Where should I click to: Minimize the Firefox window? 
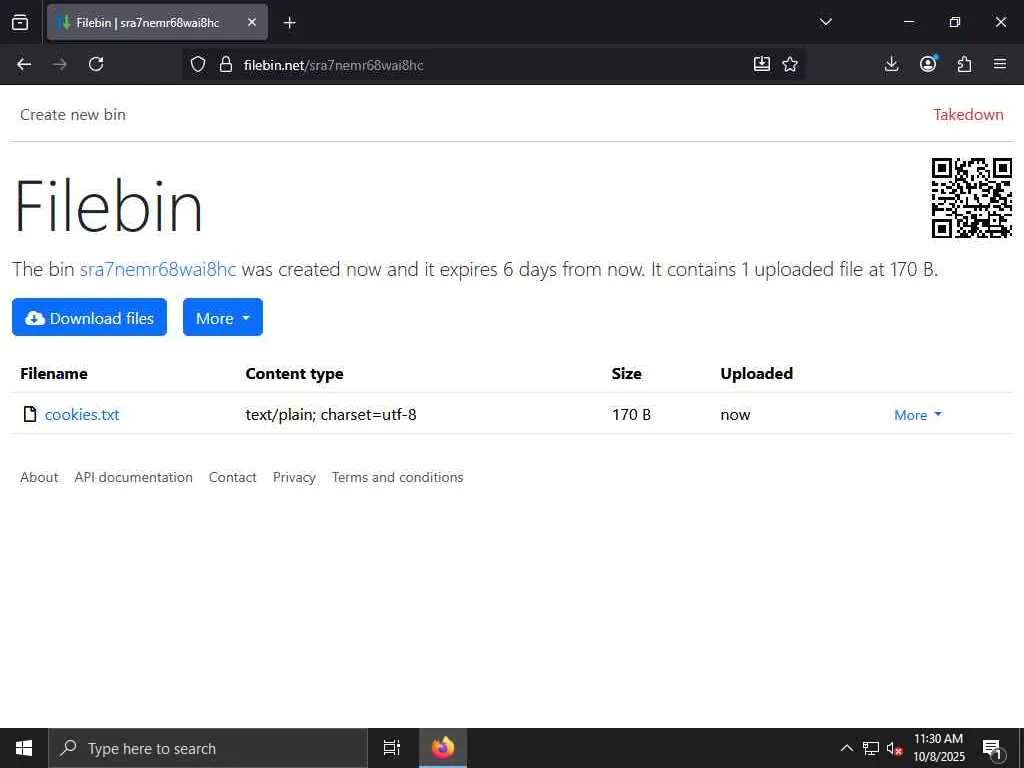(x=908, y=22)
